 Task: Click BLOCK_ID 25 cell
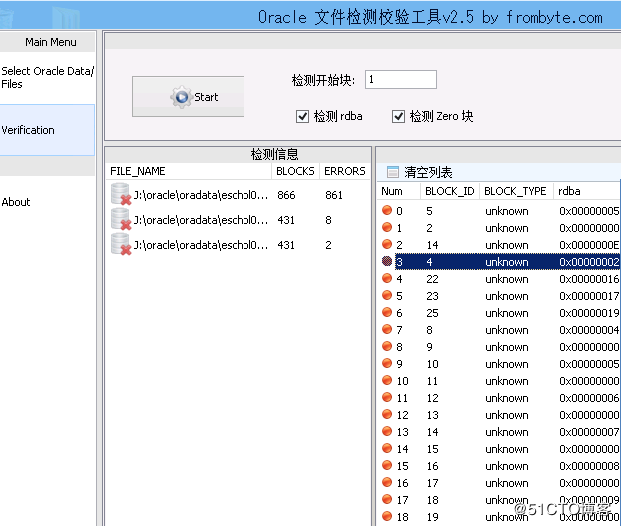pos(432,313)
